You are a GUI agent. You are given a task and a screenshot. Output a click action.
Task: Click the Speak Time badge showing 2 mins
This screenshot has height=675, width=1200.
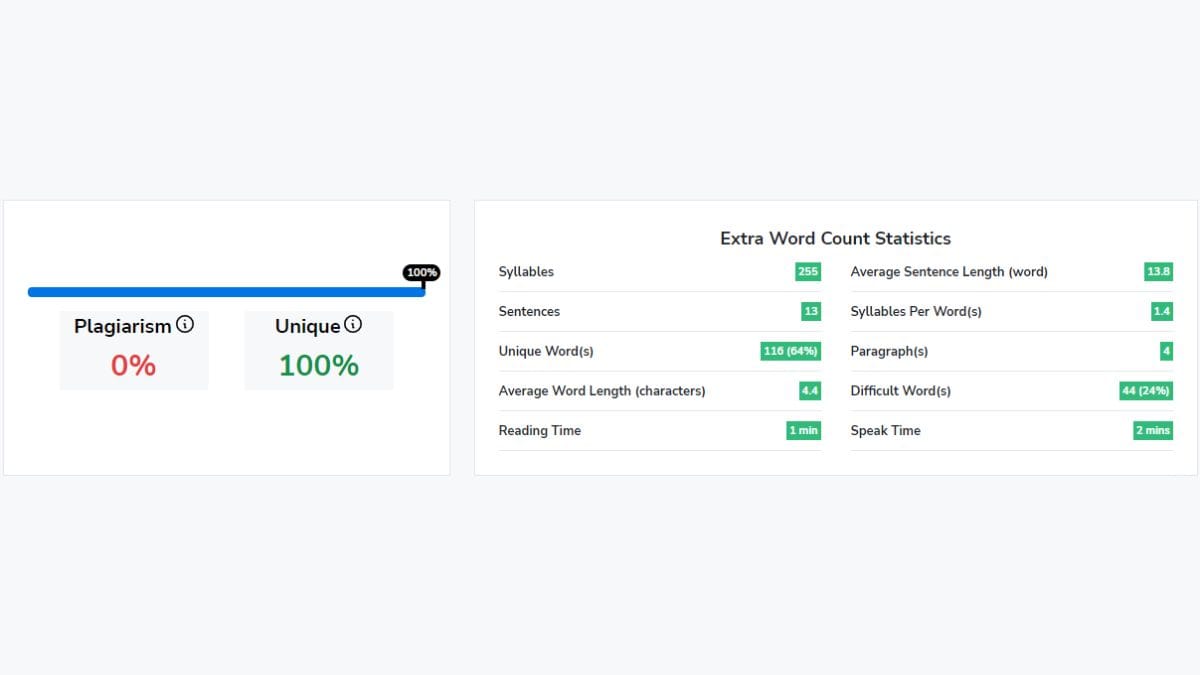coord(1152,430)
